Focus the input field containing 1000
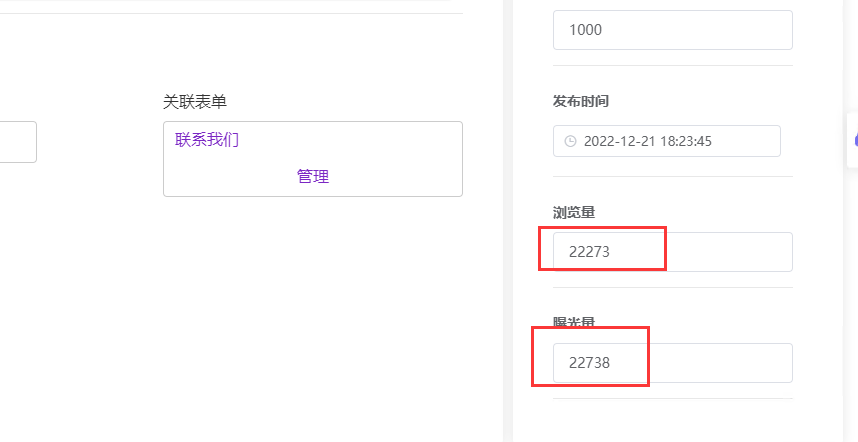This screenshot has height=442, width=858. point(672,30)
